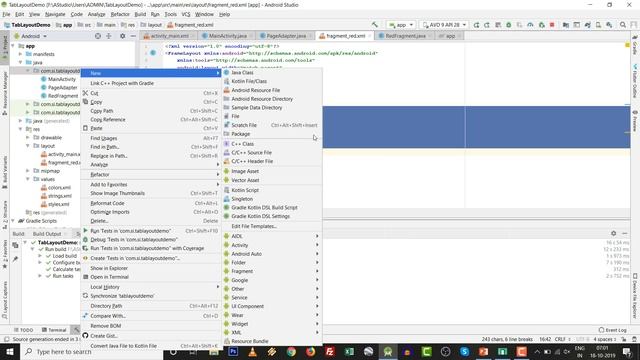640x360 pixels.
Task: Open the AVD device selector dropdown
Action: 444,25
